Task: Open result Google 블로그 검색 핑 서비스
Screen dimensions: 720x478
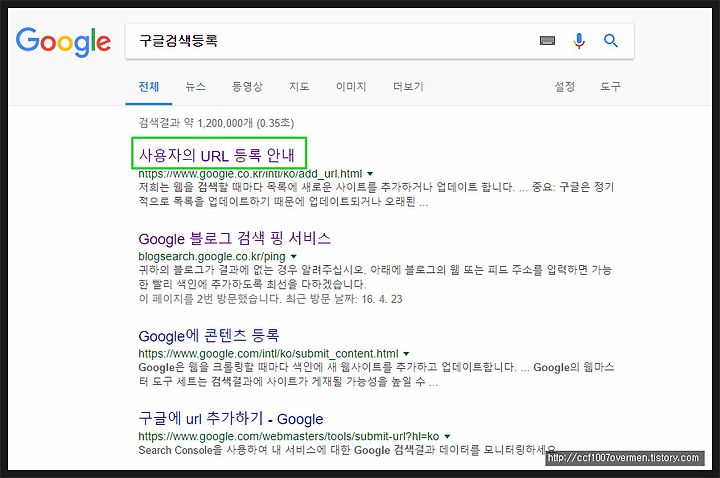Action: tap(235, 238)
